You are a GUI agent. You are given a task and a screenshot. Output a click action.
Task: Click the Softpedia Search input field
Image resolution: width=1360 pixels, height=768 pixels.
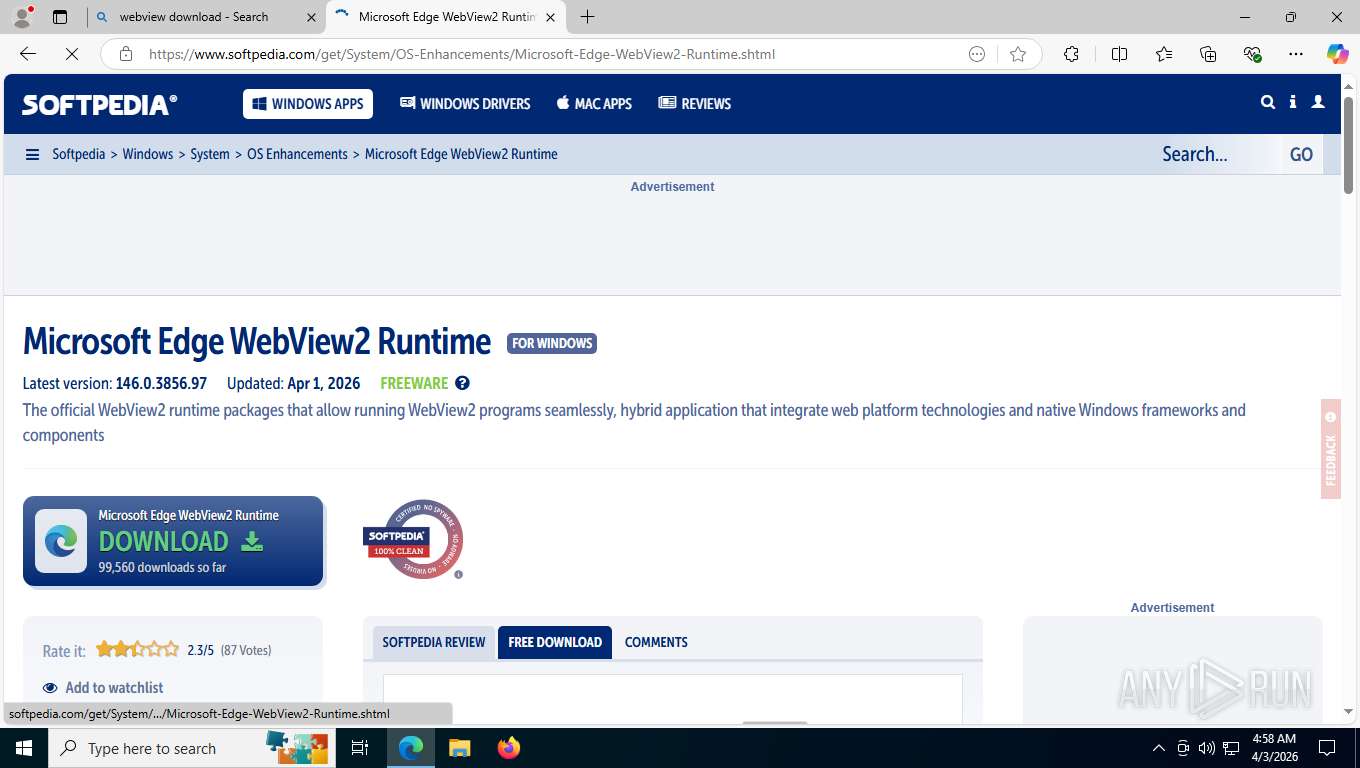1215,154
